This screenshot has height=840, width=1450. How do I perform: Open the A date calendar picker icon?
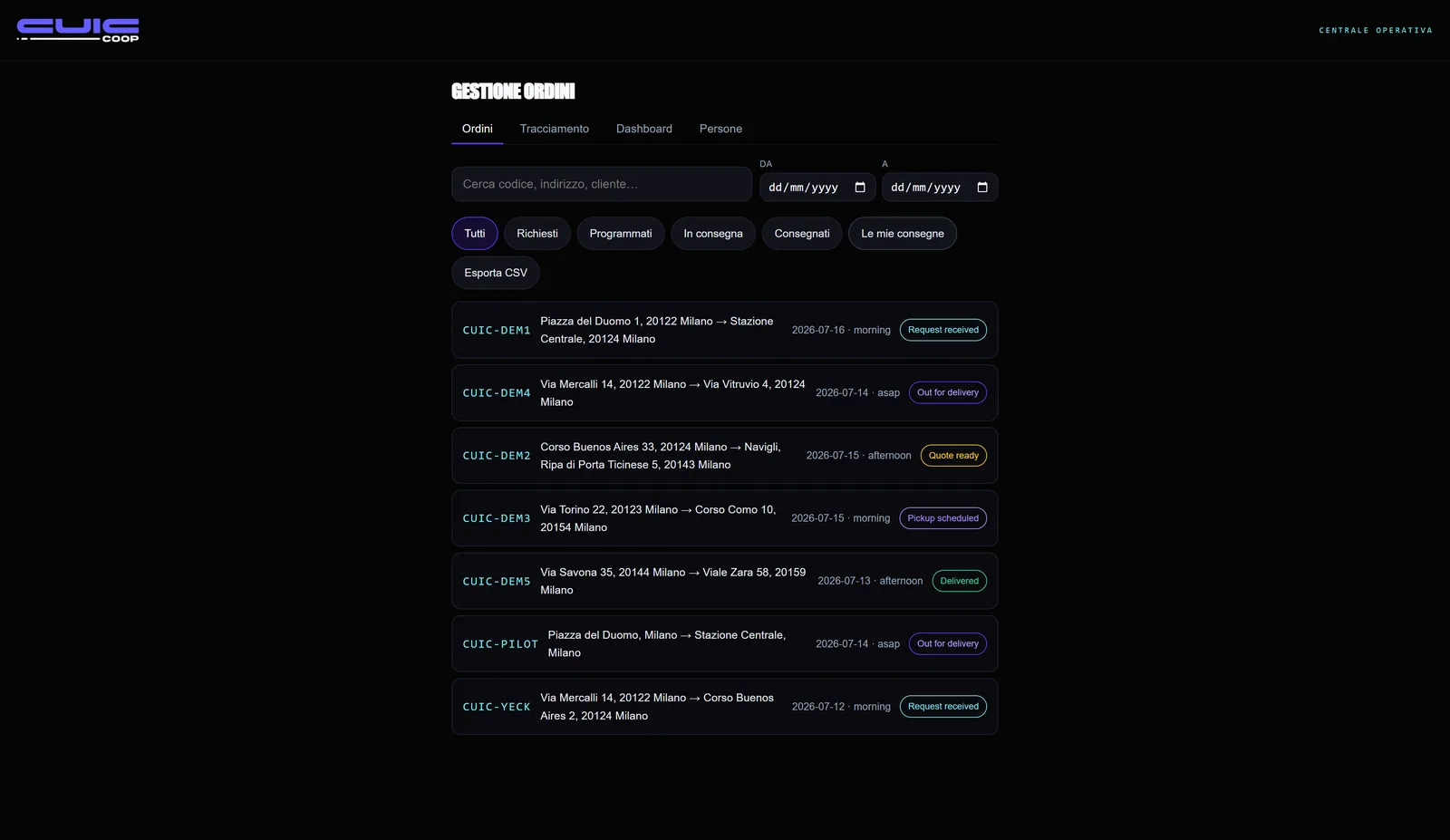pos(982,188)
